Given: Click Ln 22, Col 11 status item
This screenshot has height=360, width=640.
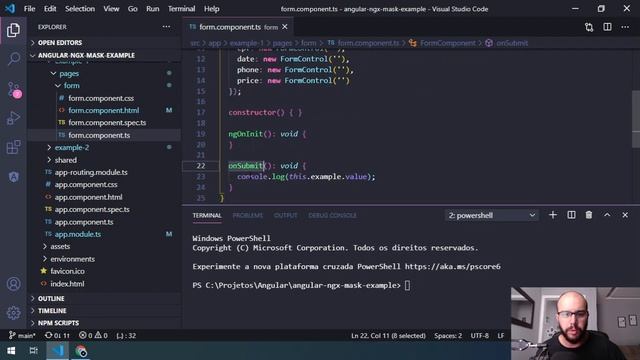Looking at the screenshot, I should coord(388,336).
